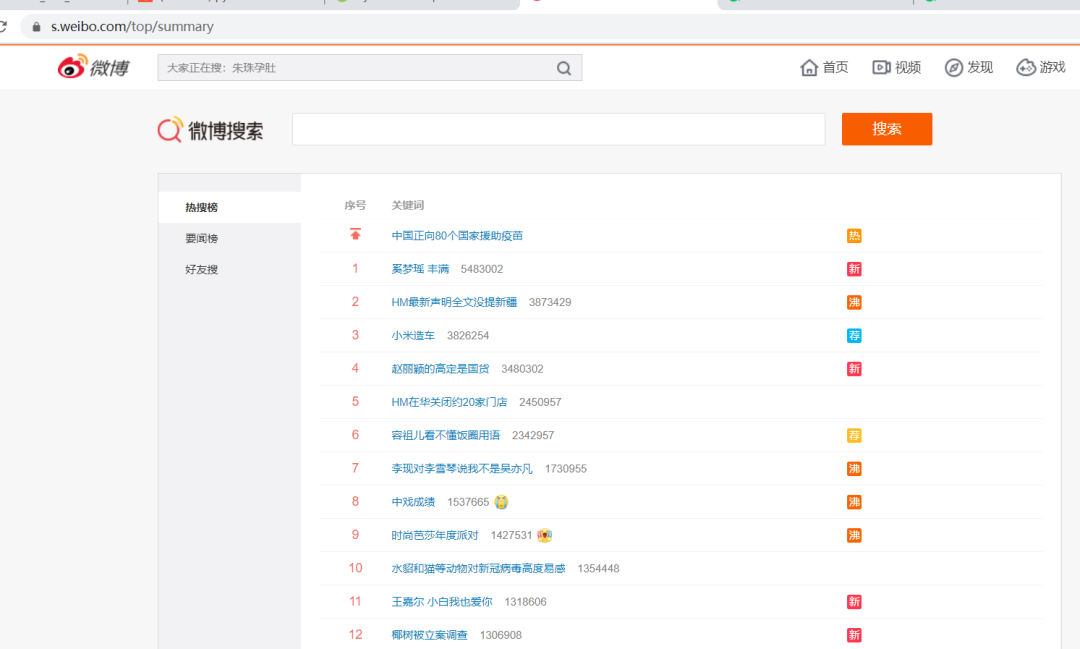Open topic 时尚芭莎年度派对
Image resolution: width=1080 pixels, height=649 pixels.
pyautogui.click(x=435, y=535)
